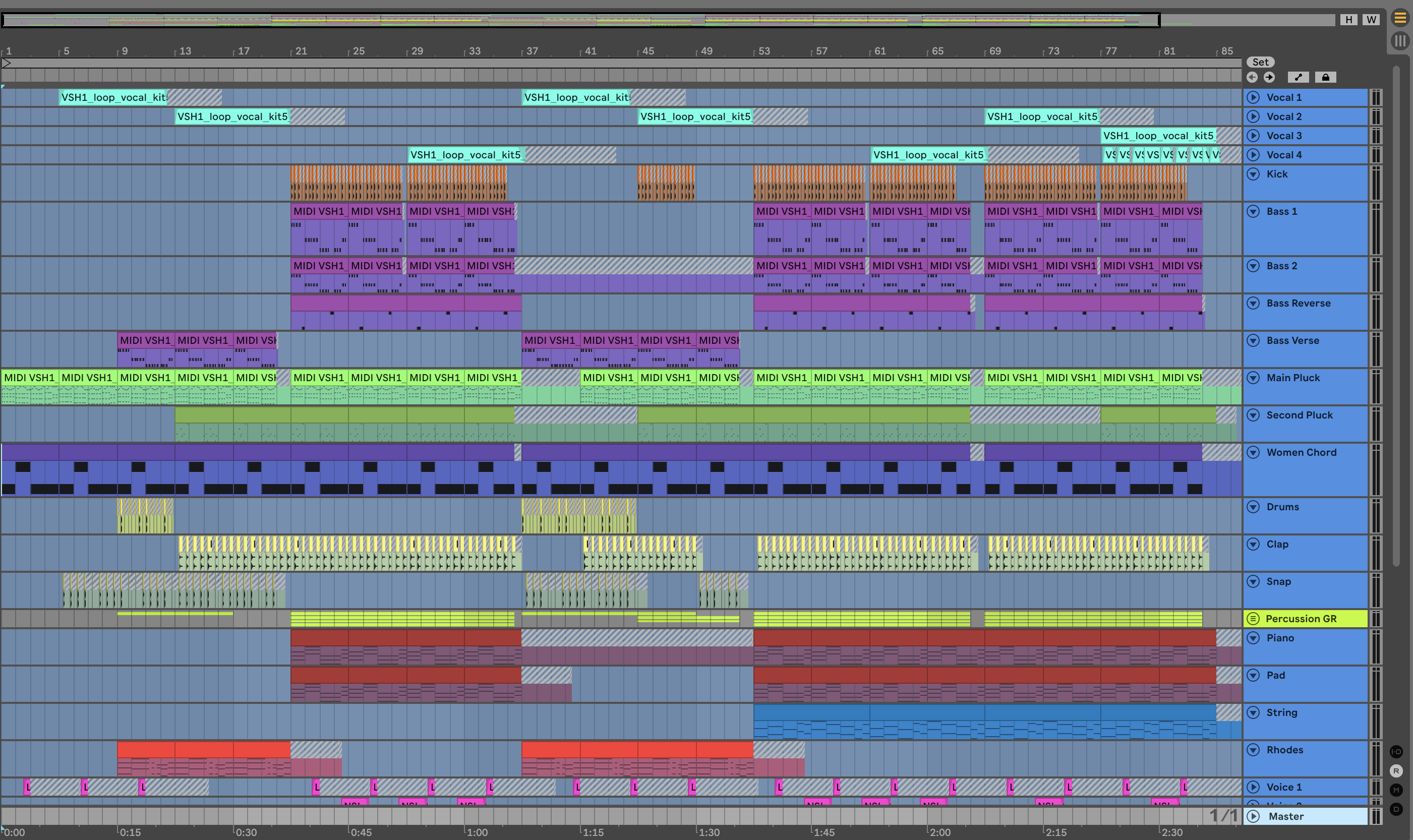
Task: Click the Lock Envelopes padlock icon
Action: [x=1325, y=77]
